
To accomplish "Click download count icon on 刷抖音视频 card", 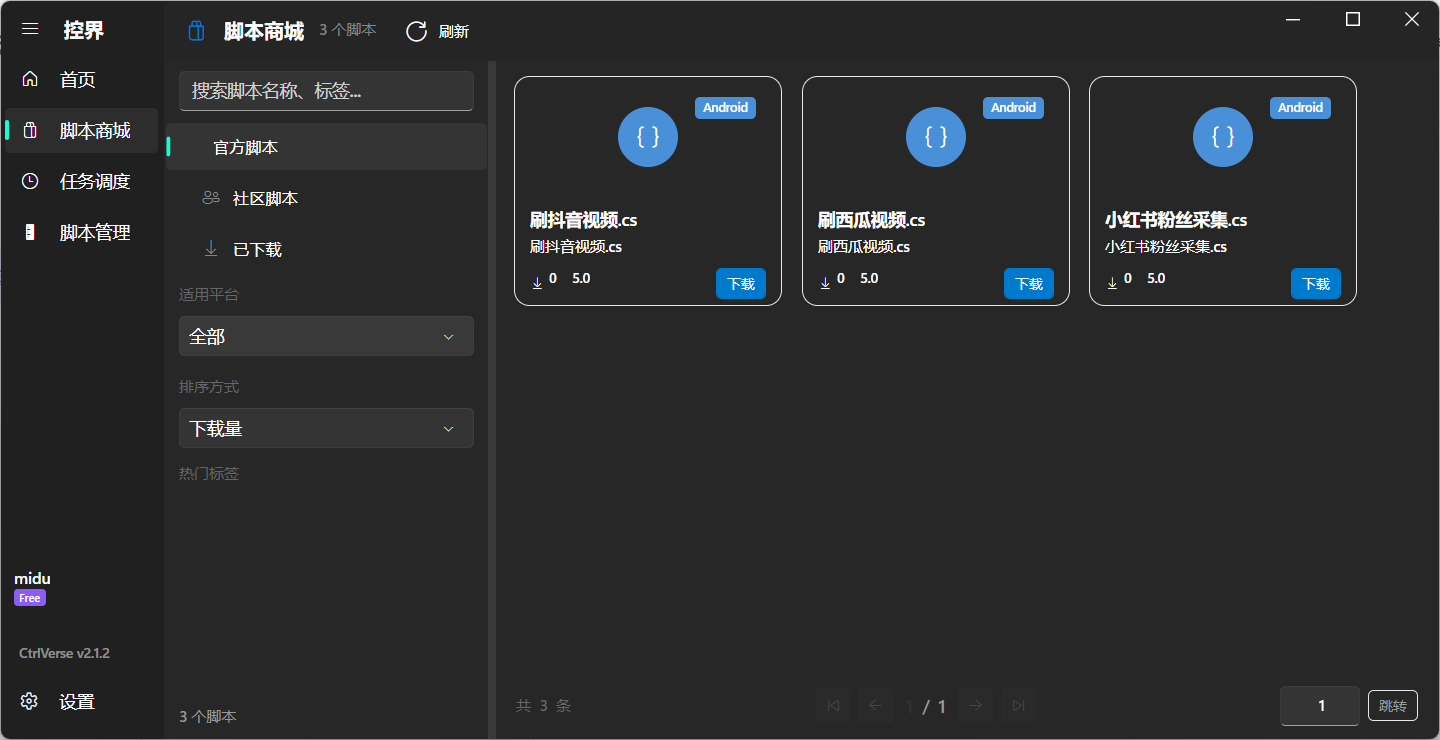I will pyautogui.click(x=537, y=283).
